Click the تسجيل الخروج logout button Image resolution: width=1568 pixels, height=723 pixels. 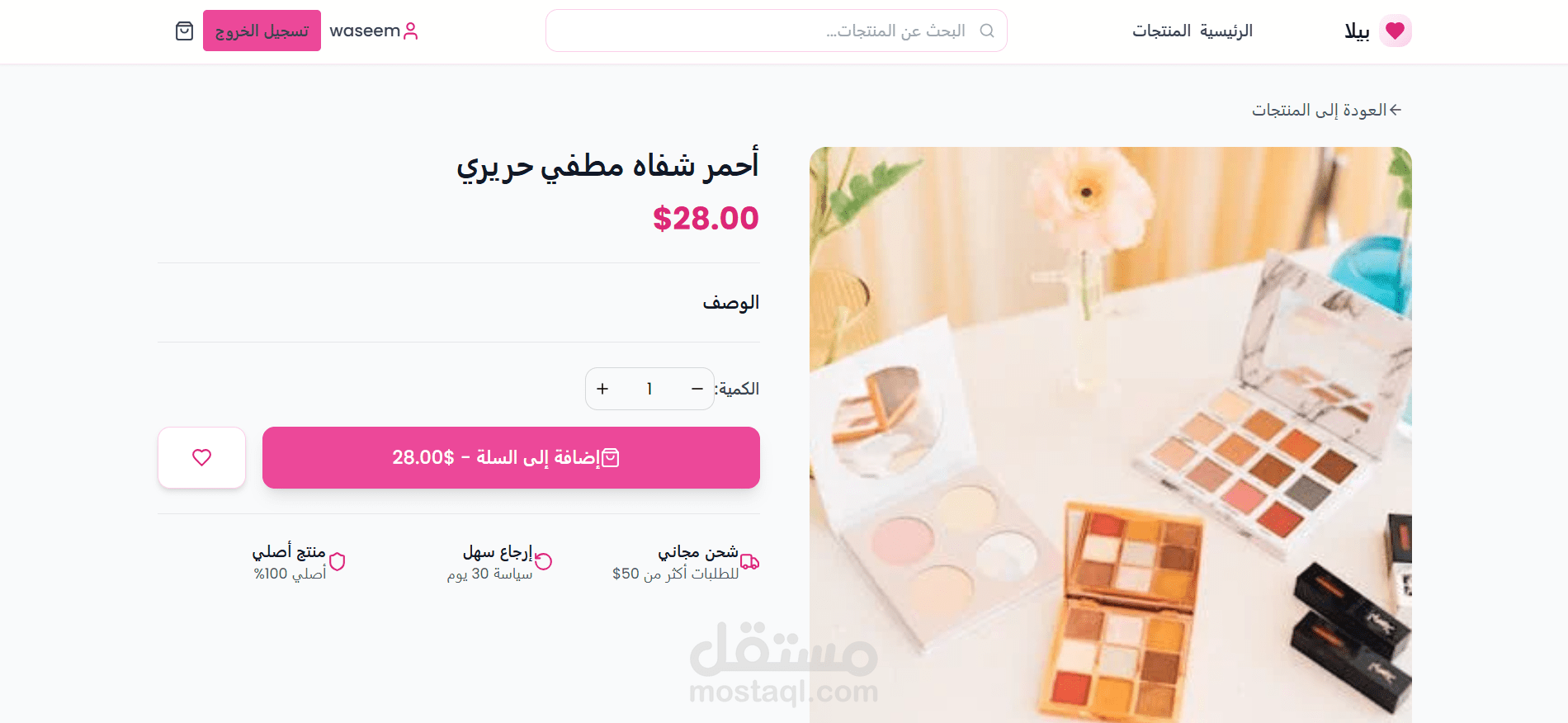[x=262, y=31]
